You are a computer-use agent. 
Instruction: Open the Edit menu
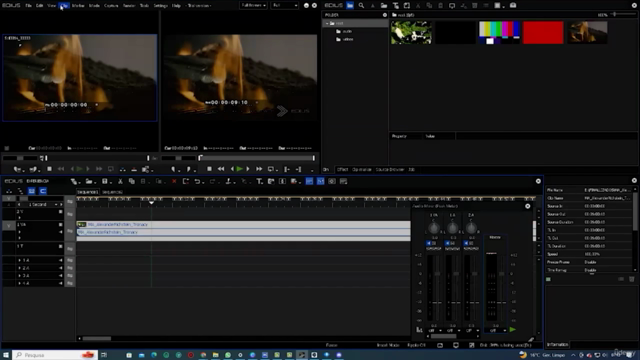(40, 6)
